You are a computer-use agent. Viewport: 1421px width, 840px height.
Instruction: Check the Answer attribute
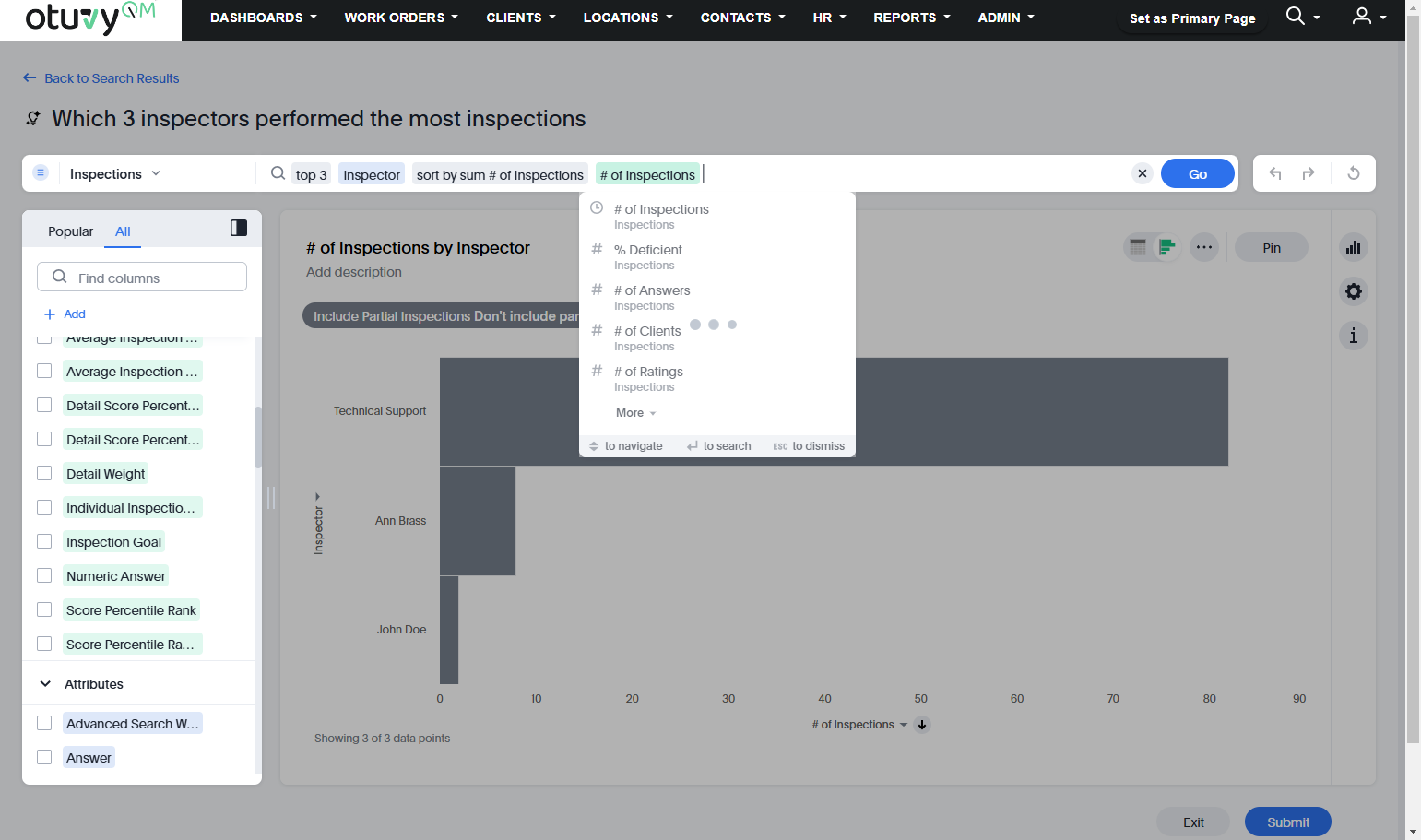coord(44,757)
